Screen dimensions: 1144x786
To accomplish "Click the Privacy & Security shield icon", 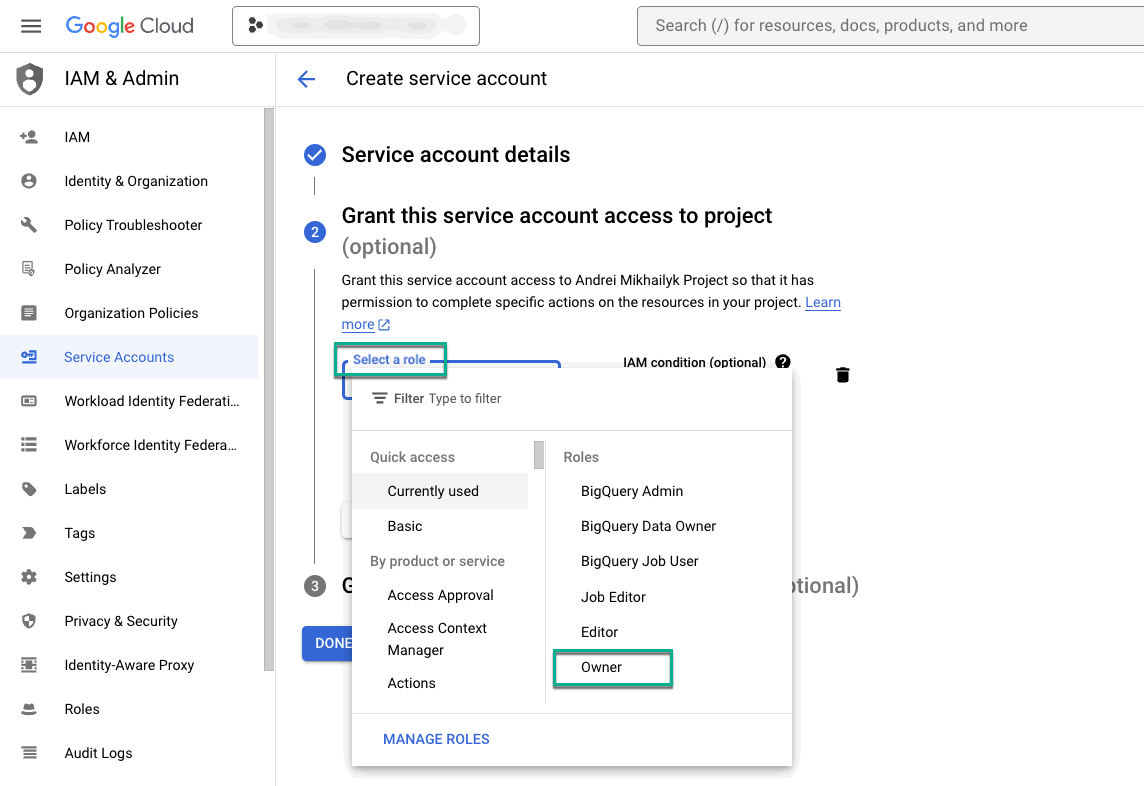I will (29, 621).
